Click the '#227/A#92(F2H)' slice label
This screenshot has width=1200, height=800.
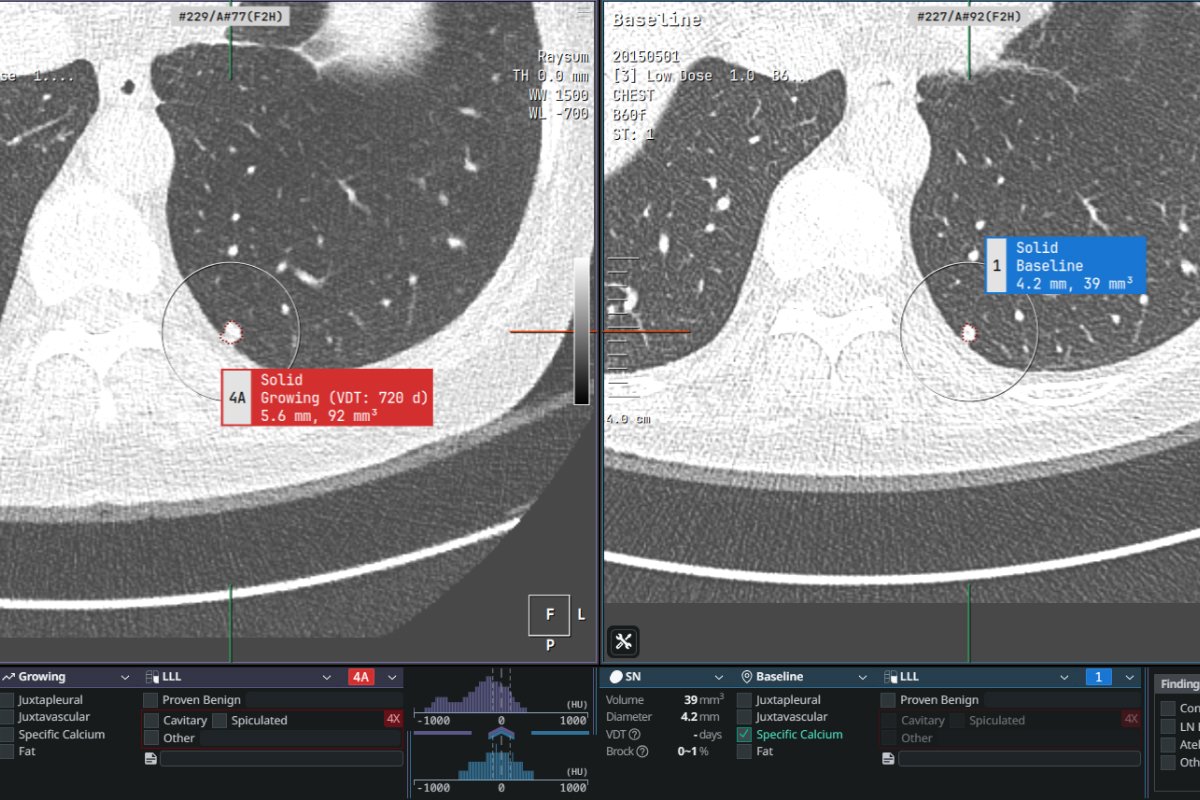(x=969, y=17)
